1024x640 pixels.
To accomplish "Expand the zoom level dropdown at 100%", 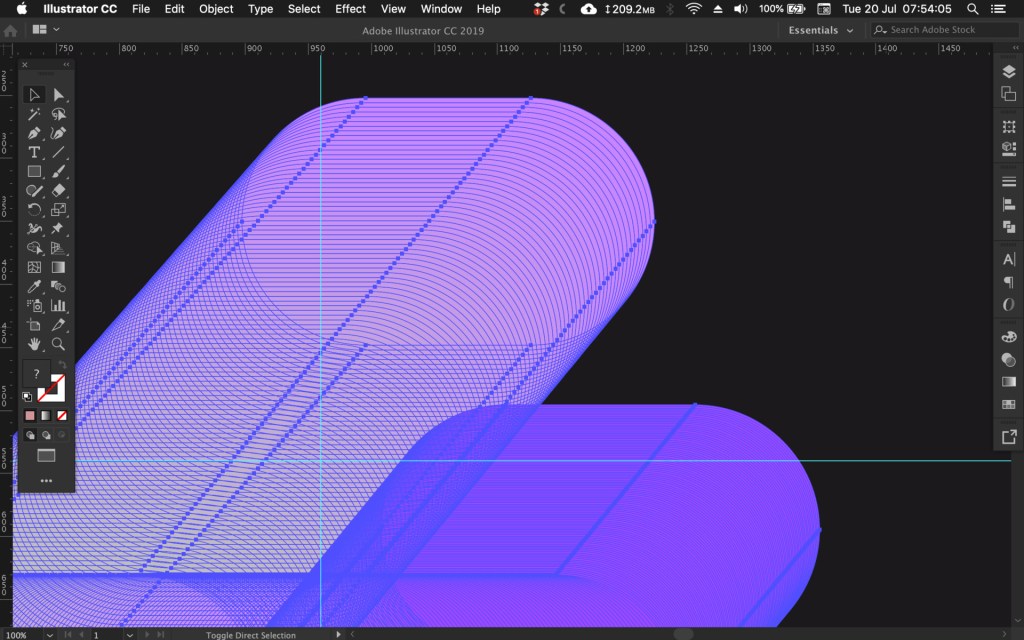I will [x=50, y=634].
